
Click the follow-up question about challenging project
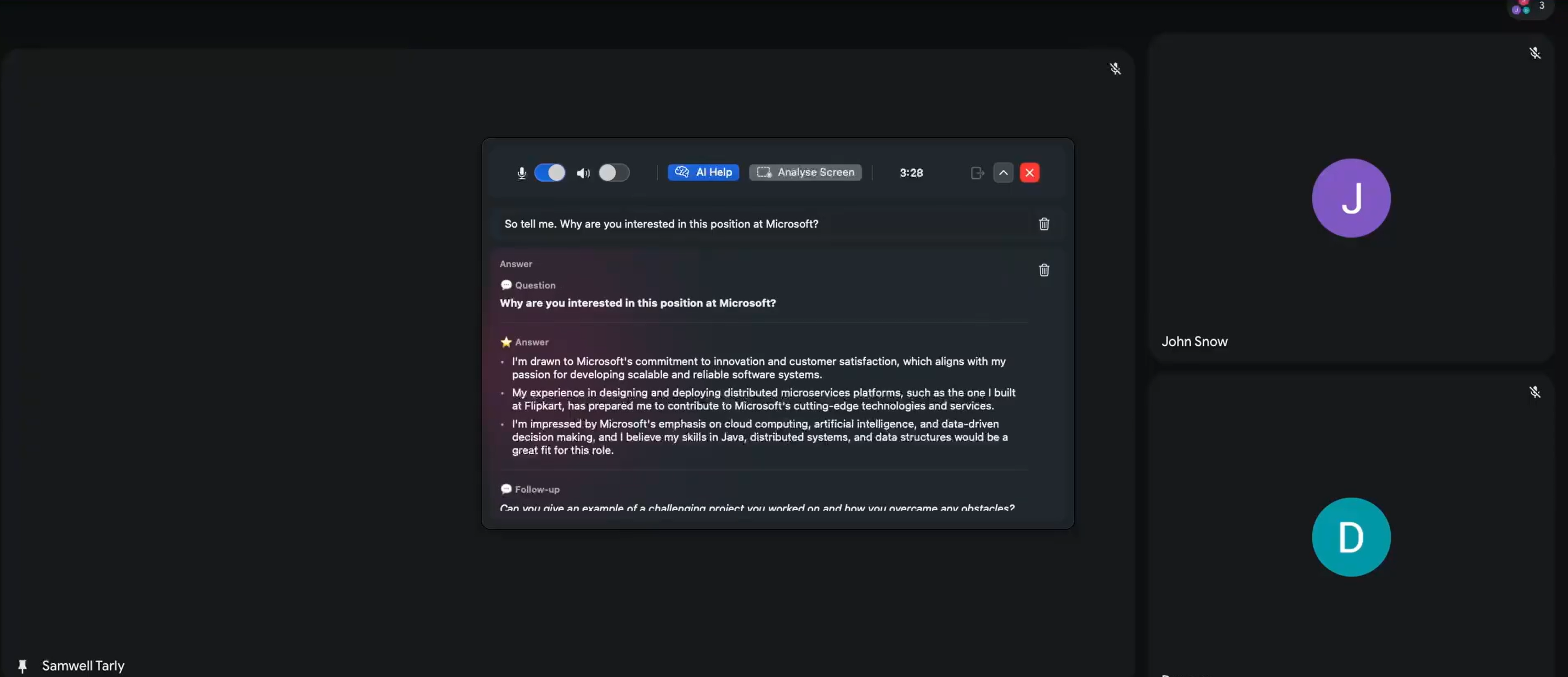[757, 507]
